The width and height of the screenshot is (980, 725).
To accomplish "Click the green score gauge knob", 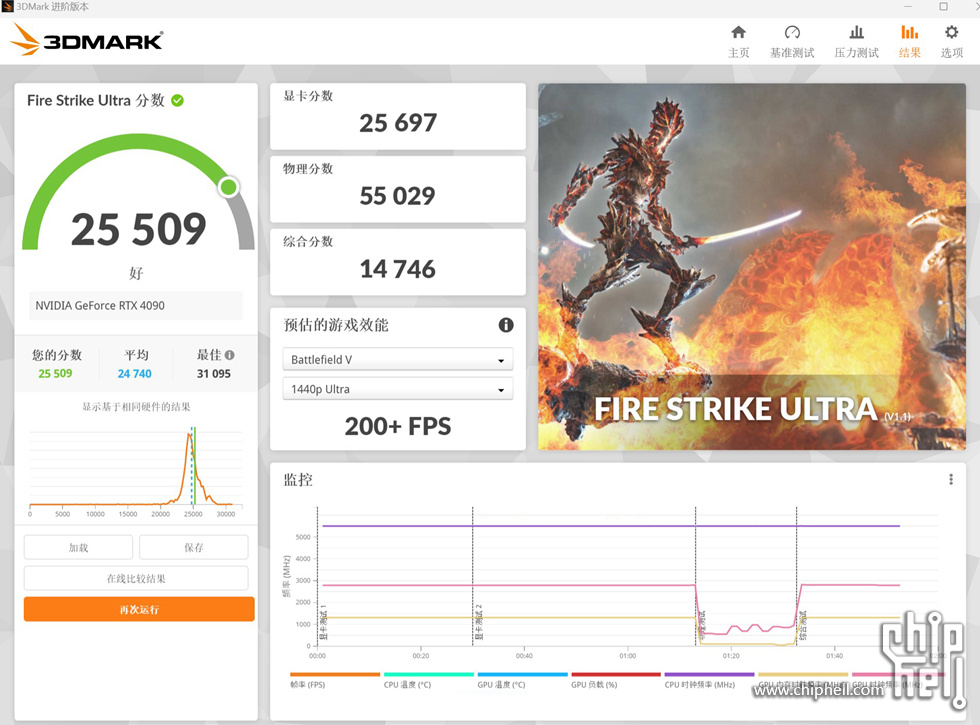I will coord(229,187).
